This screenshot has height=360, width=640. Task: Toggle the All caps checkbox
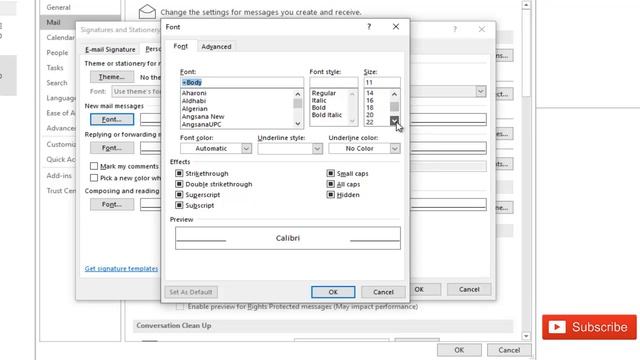[x=331, y=184]
